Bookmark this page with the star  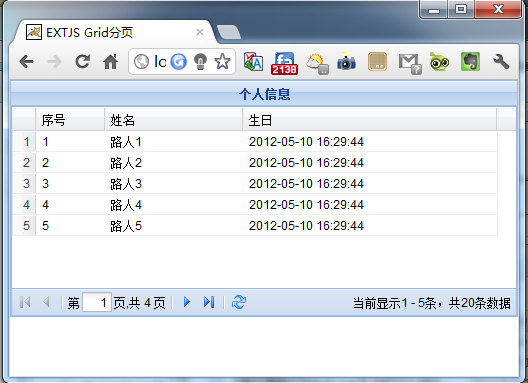pos(222,62)
